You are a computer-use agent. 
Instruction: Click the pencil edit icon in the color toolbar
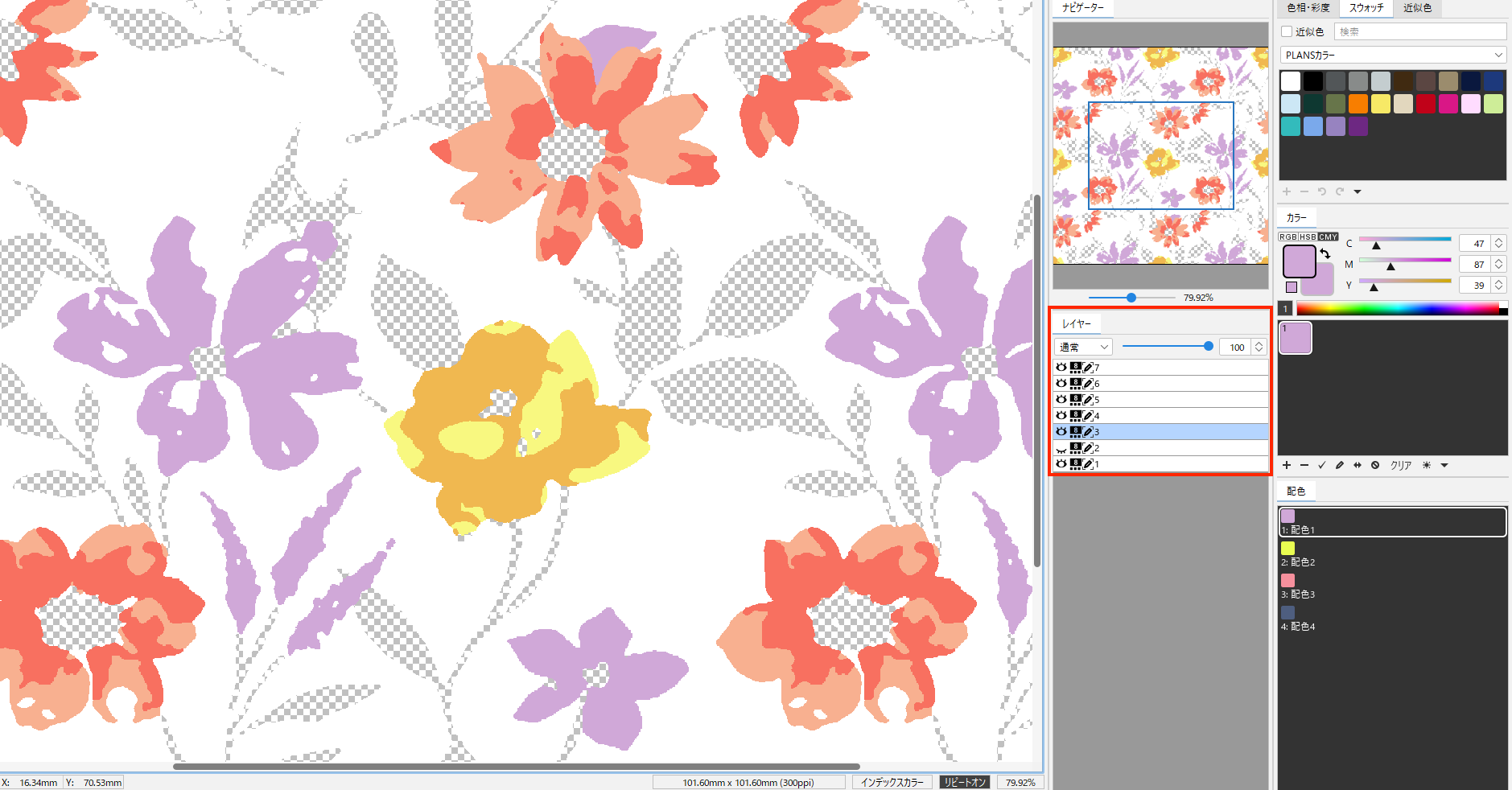[1340, 465]
